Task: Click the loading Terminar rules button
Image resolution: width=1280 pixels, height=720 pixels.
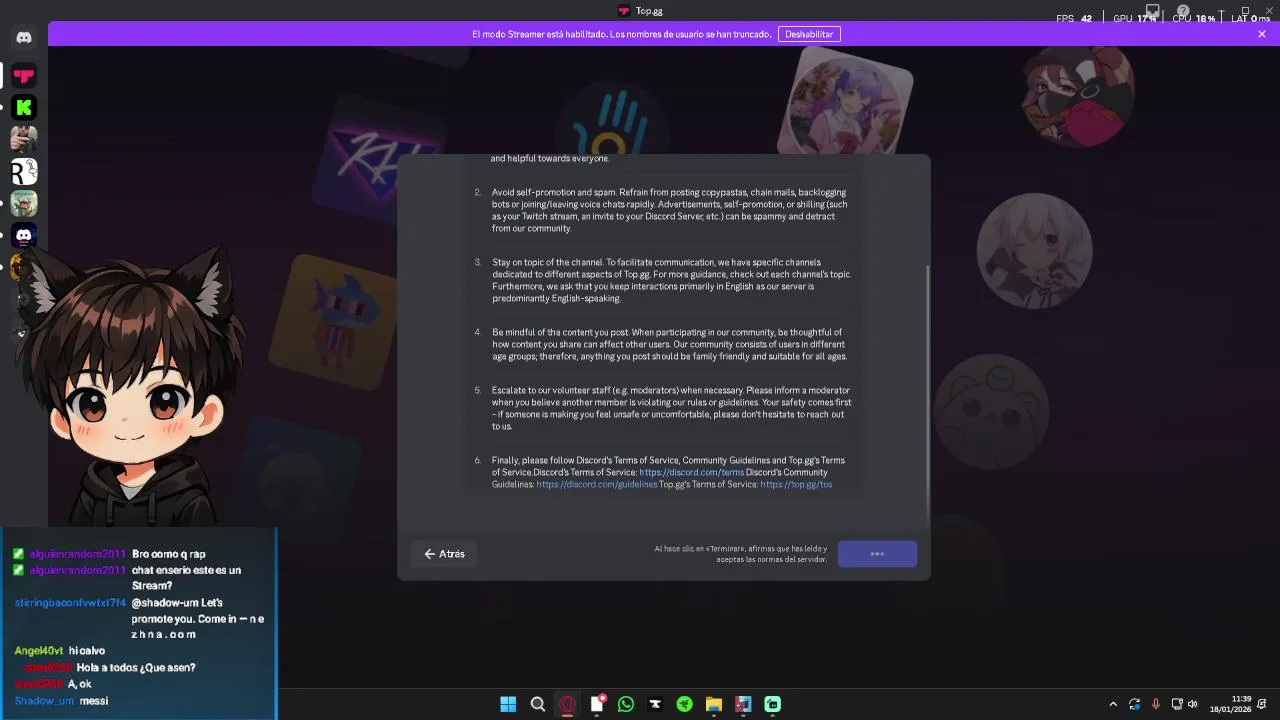Action: point(877,554)
